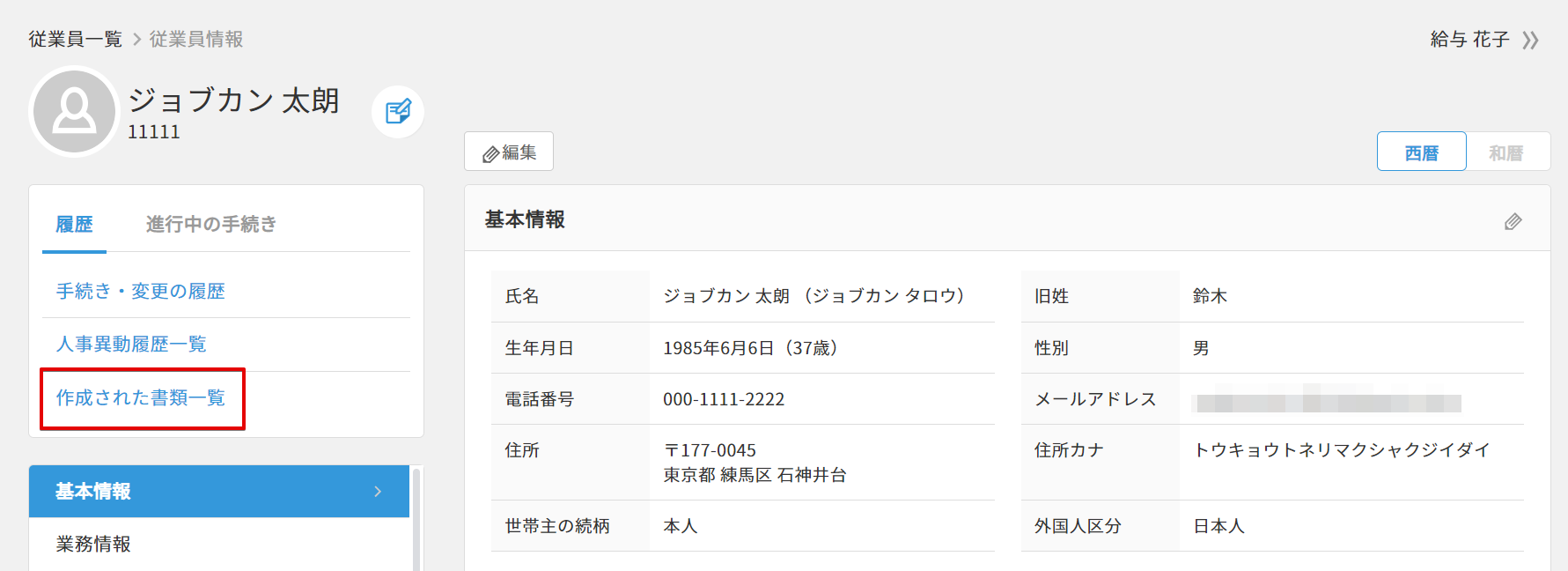Go to next employee 給与 花子
This screenshot has width=1568, height=571.
tap(1484, 40)
